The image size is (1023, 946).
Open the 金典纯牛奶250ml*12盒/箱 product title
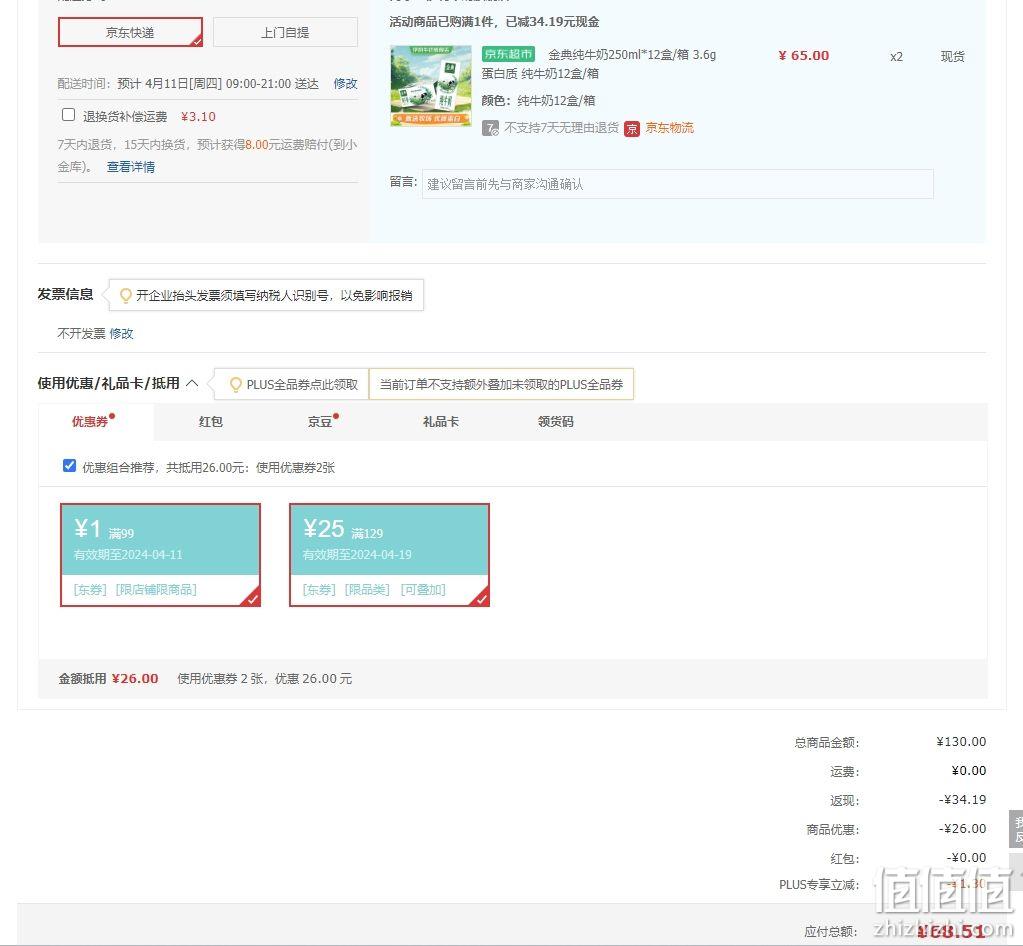pos(599,64)
